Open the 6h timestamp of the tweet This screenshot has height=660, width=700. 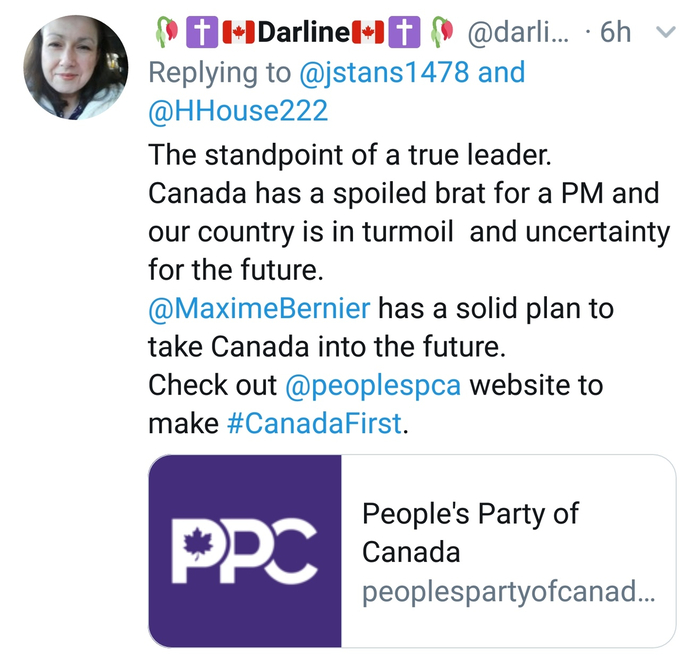click(x=614, y=32)
